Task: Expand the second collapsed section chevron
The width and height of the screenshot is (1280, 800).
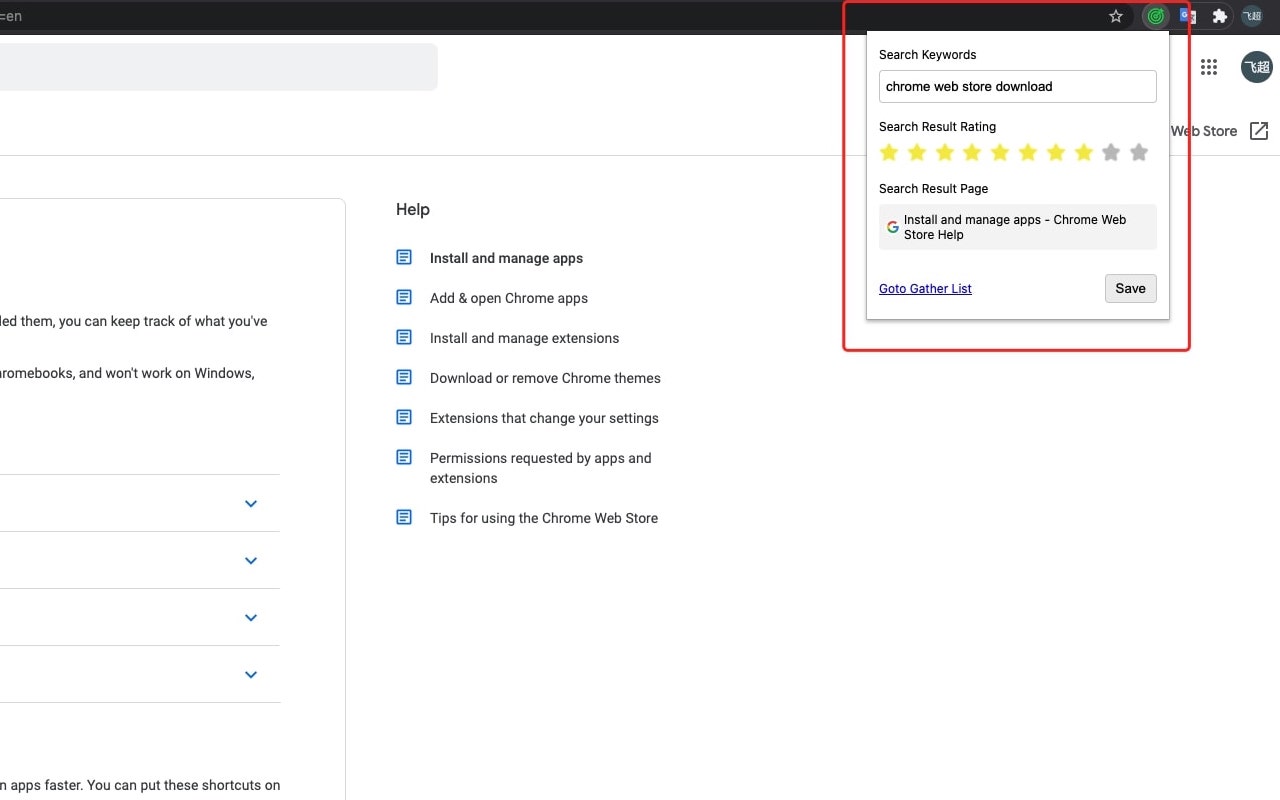Action: pos(251,561)
